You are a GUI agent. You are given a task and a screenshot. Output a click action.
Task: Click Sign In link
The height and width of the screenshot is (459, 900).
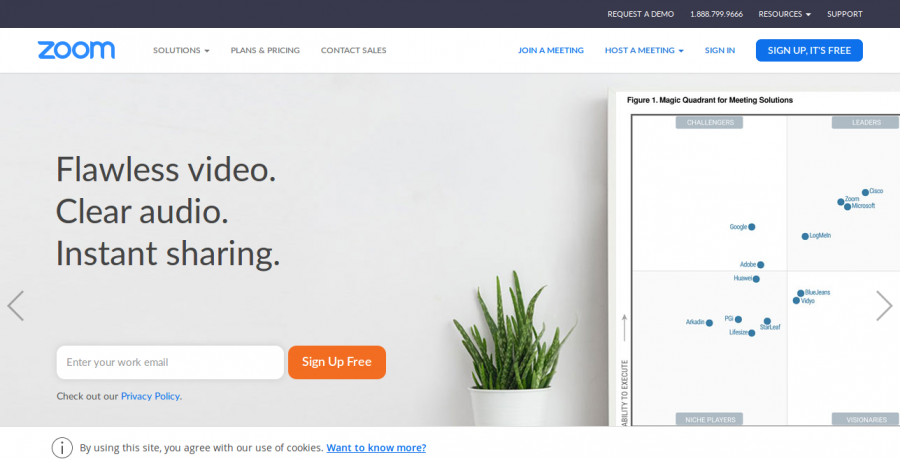[x=720, y=50]
